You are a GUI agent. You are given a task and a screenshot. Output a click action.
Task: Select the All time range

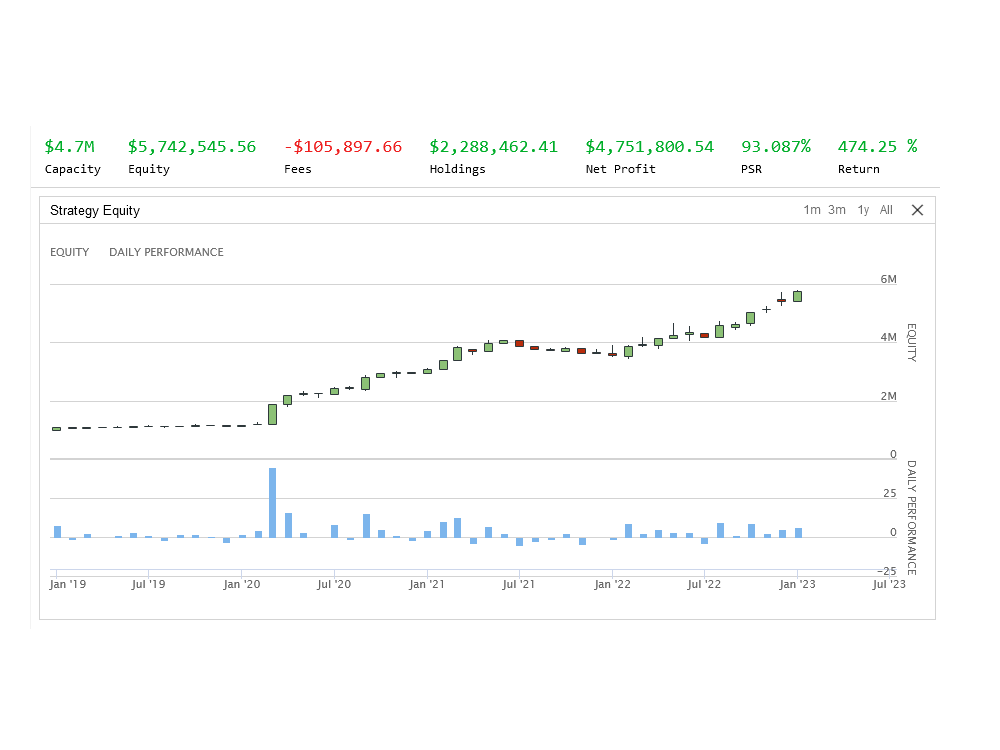(x=885, y=210)
